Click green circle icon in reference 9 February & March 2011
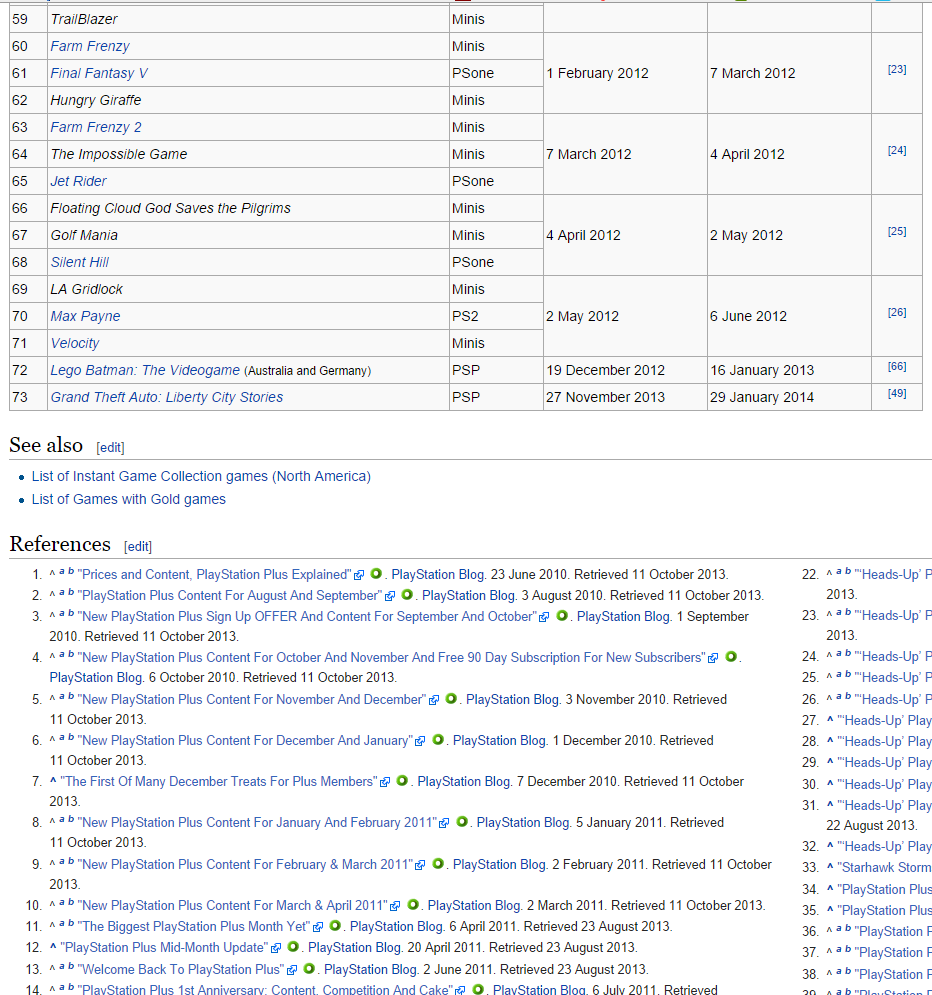Screen dimensions: 932x995 click(x=438, y=864)
